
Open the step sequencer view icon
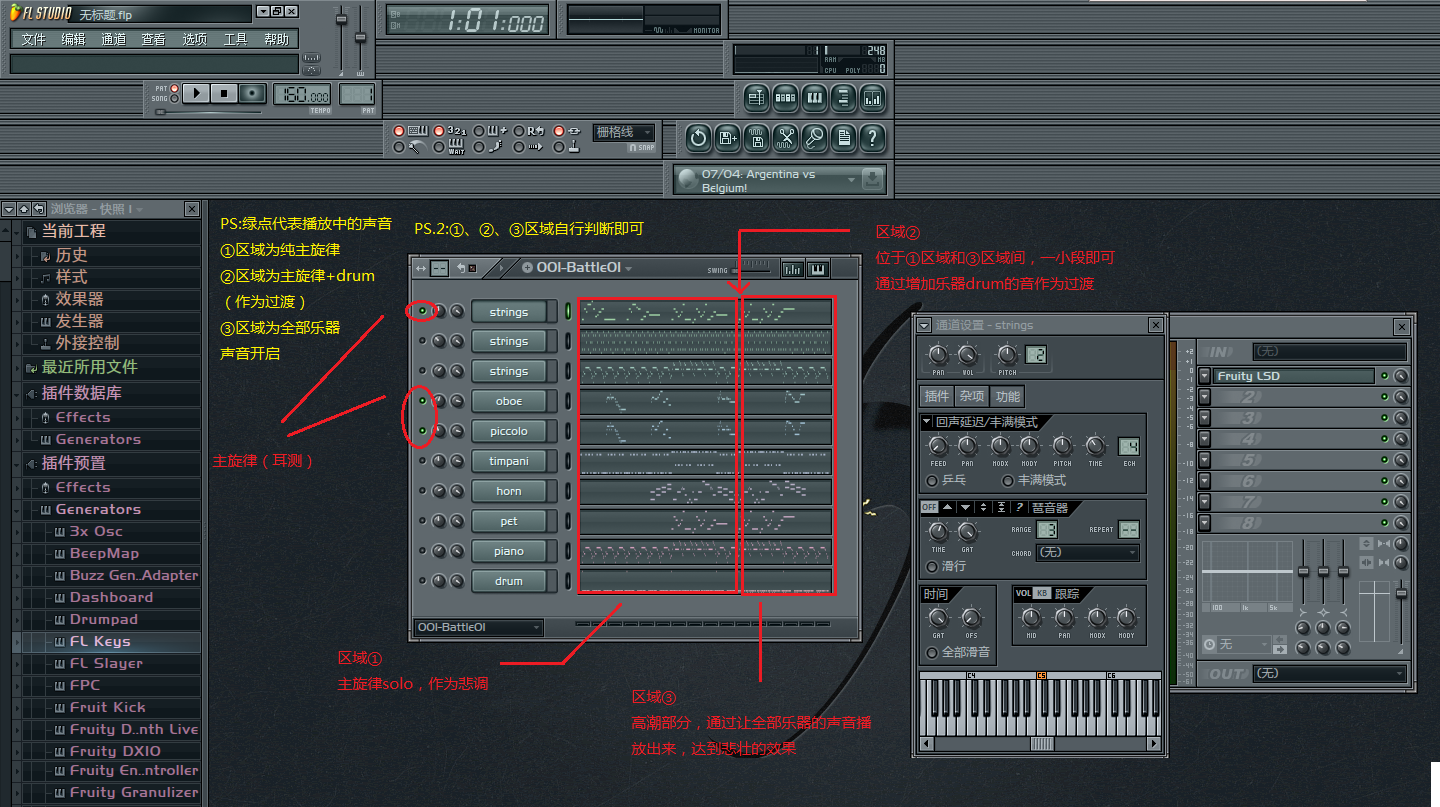tap(785, 98)
